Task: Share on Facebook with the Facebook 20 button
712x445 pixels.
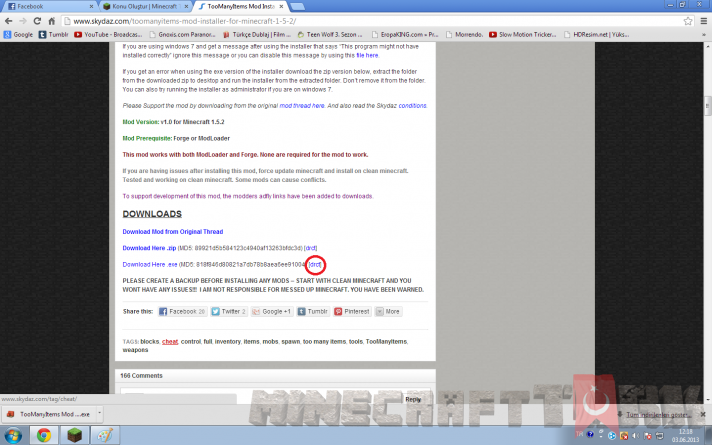Action: click(x=182, y=312)
